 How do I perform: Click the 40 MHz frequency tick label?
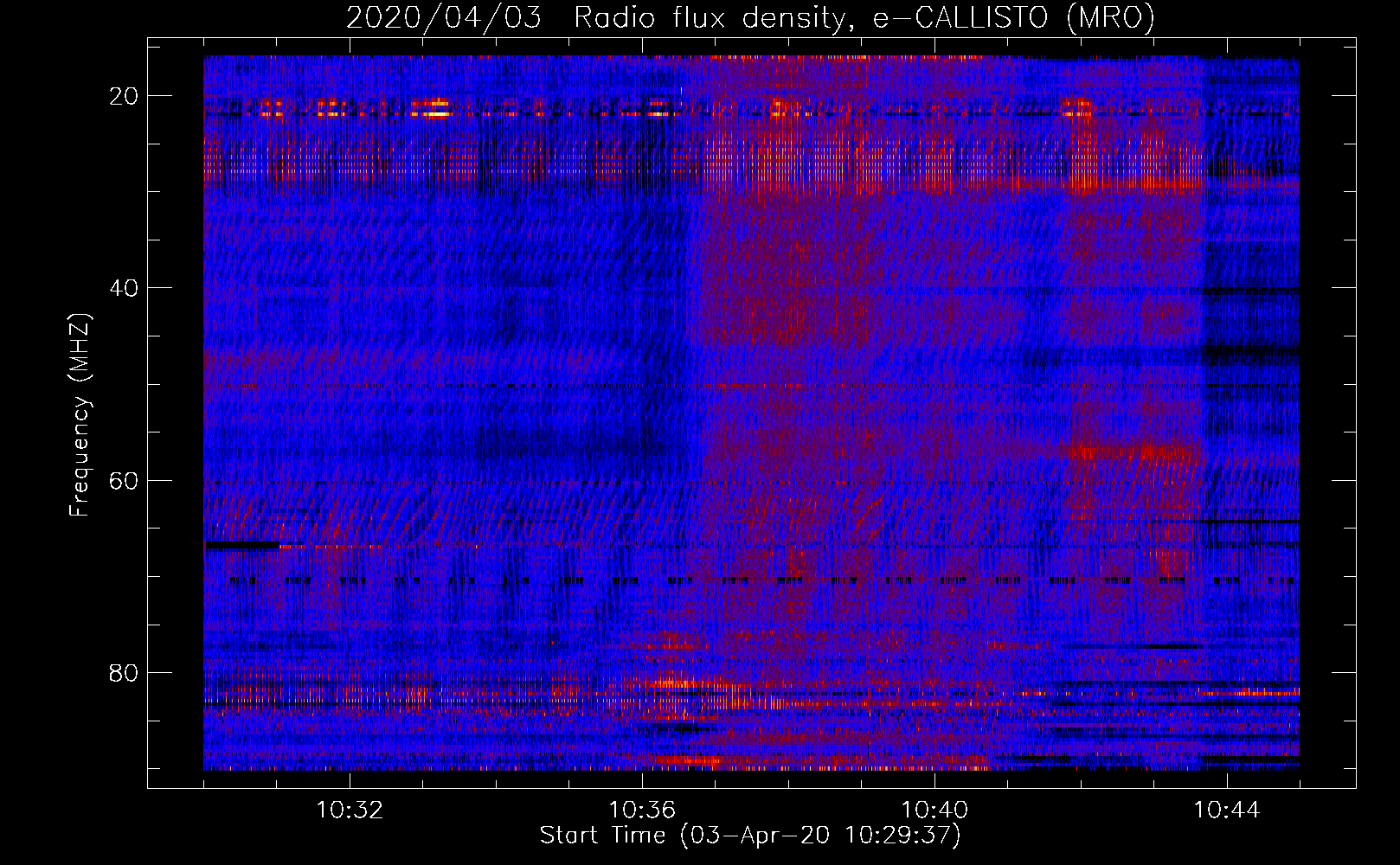tap(125, 288)
